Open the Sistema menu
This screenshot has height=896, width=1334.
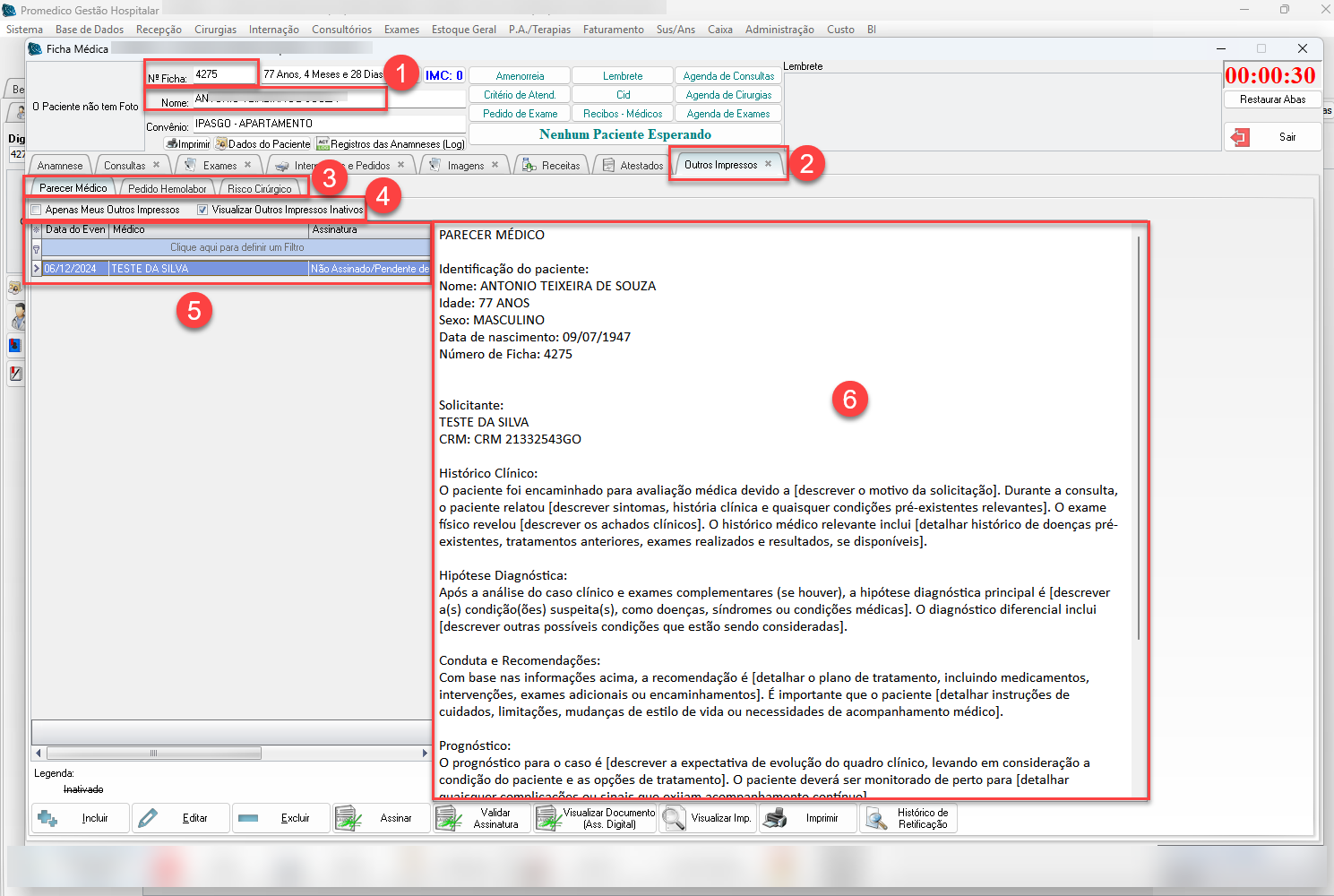tap(24, 30)
